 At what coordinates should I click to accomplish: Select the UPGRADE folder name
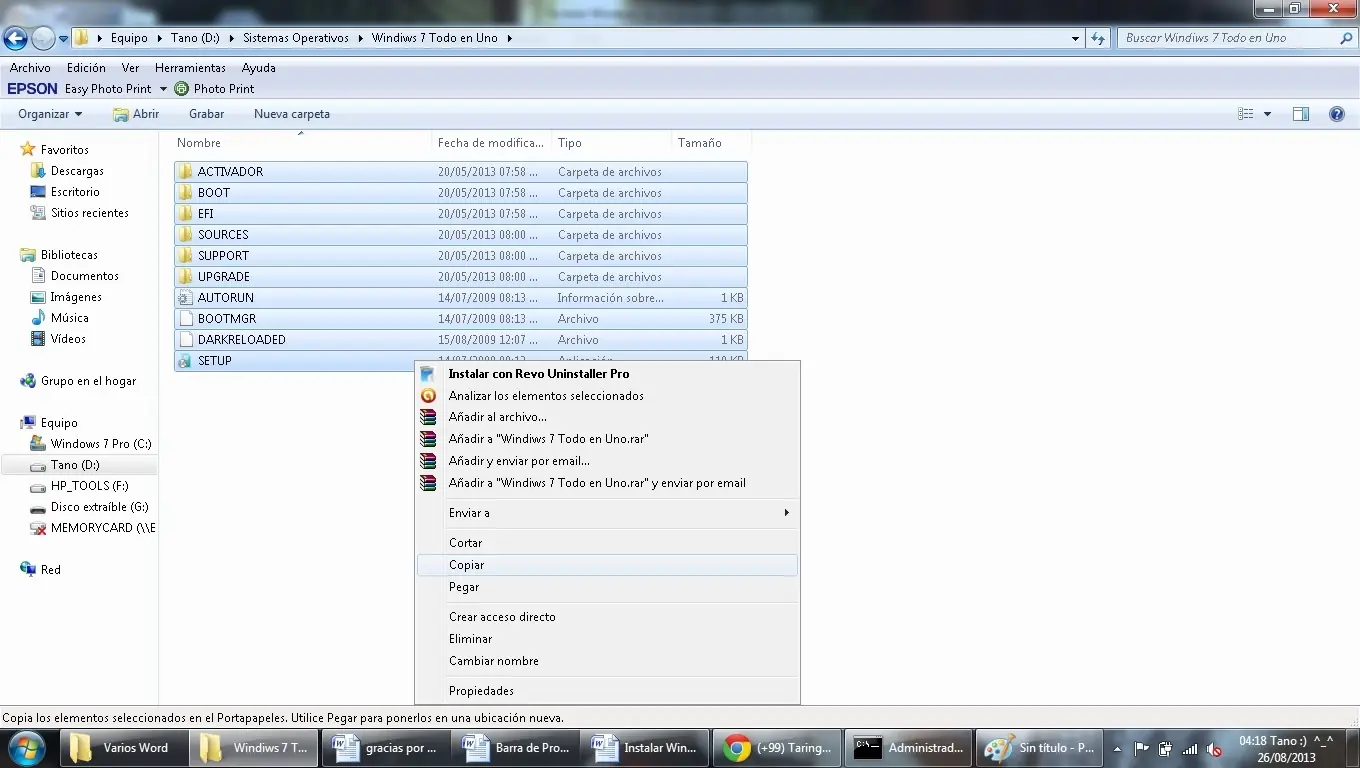pyautogui.click(x=224, y=277)
